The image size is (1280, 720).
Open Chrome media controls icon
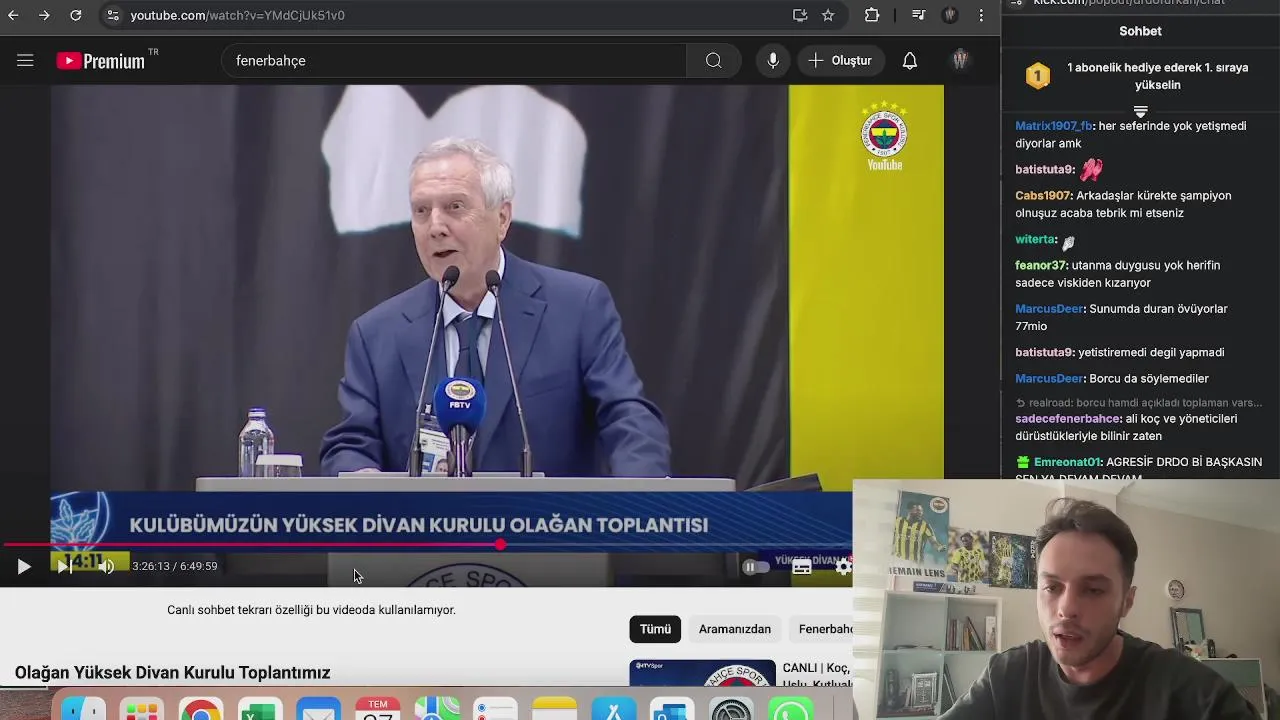[x=919, y=15]
